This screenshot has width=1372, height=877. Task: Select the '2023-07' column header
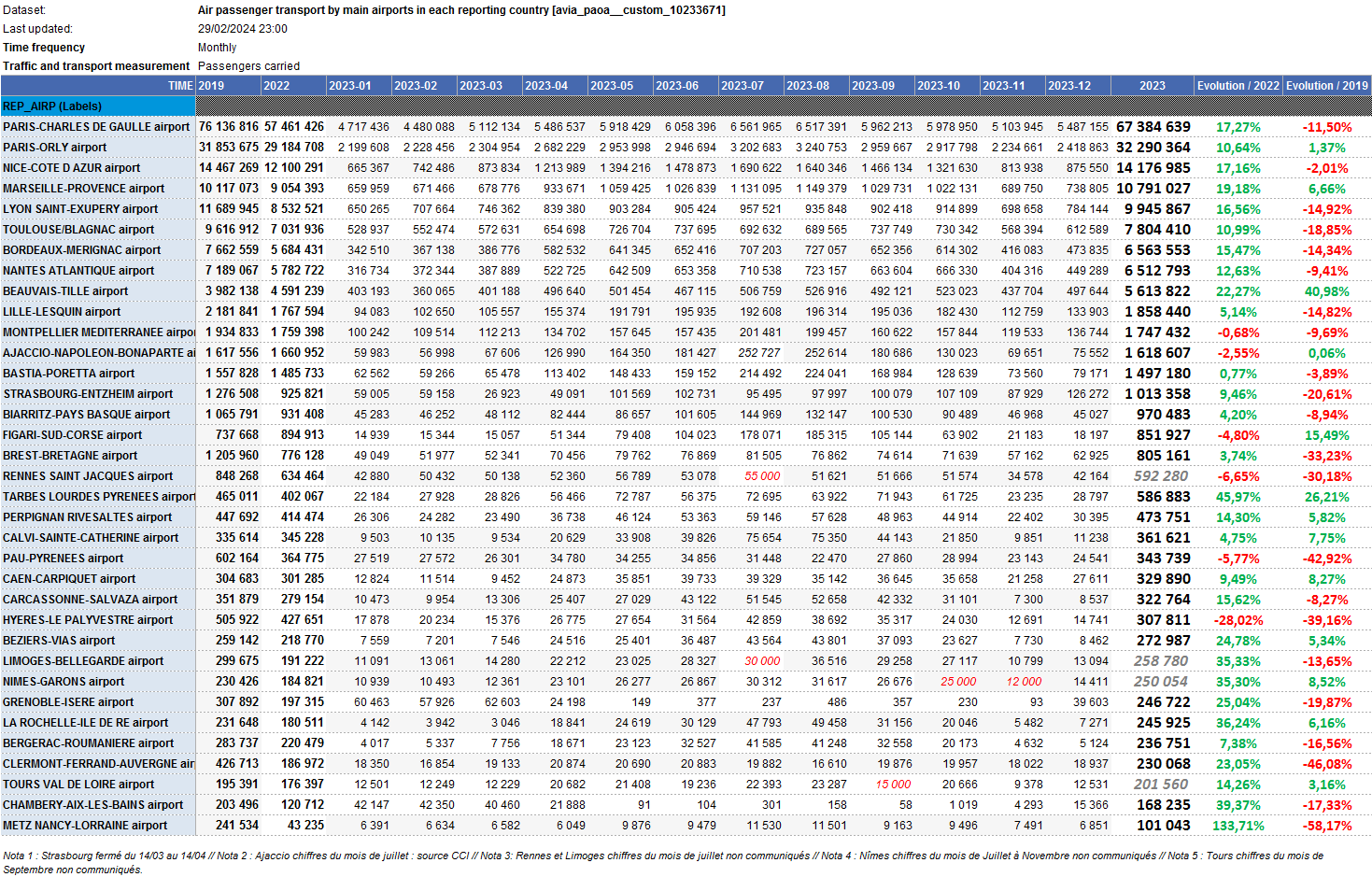coord(751,85)
